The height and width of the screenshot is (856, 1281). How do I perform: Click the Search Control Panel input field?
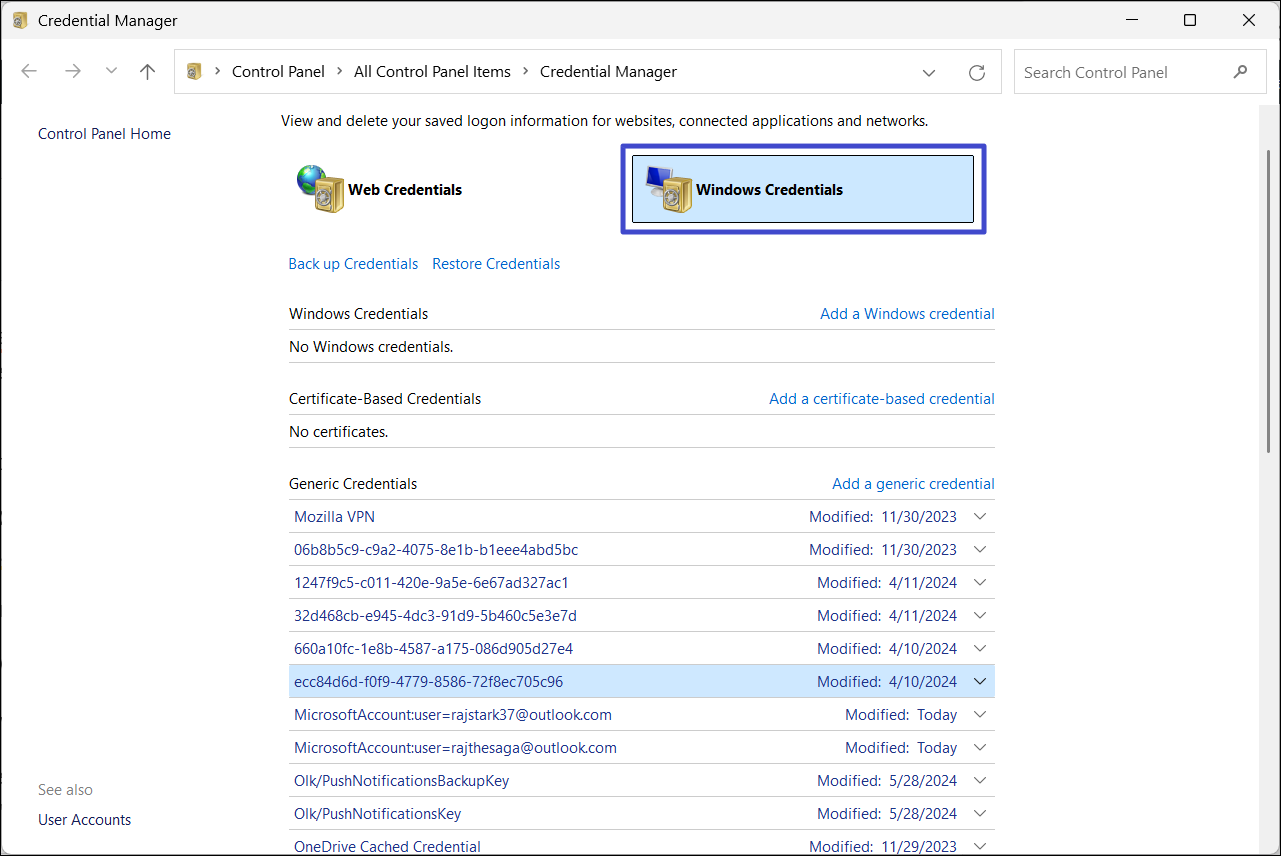coord(1120,72)
